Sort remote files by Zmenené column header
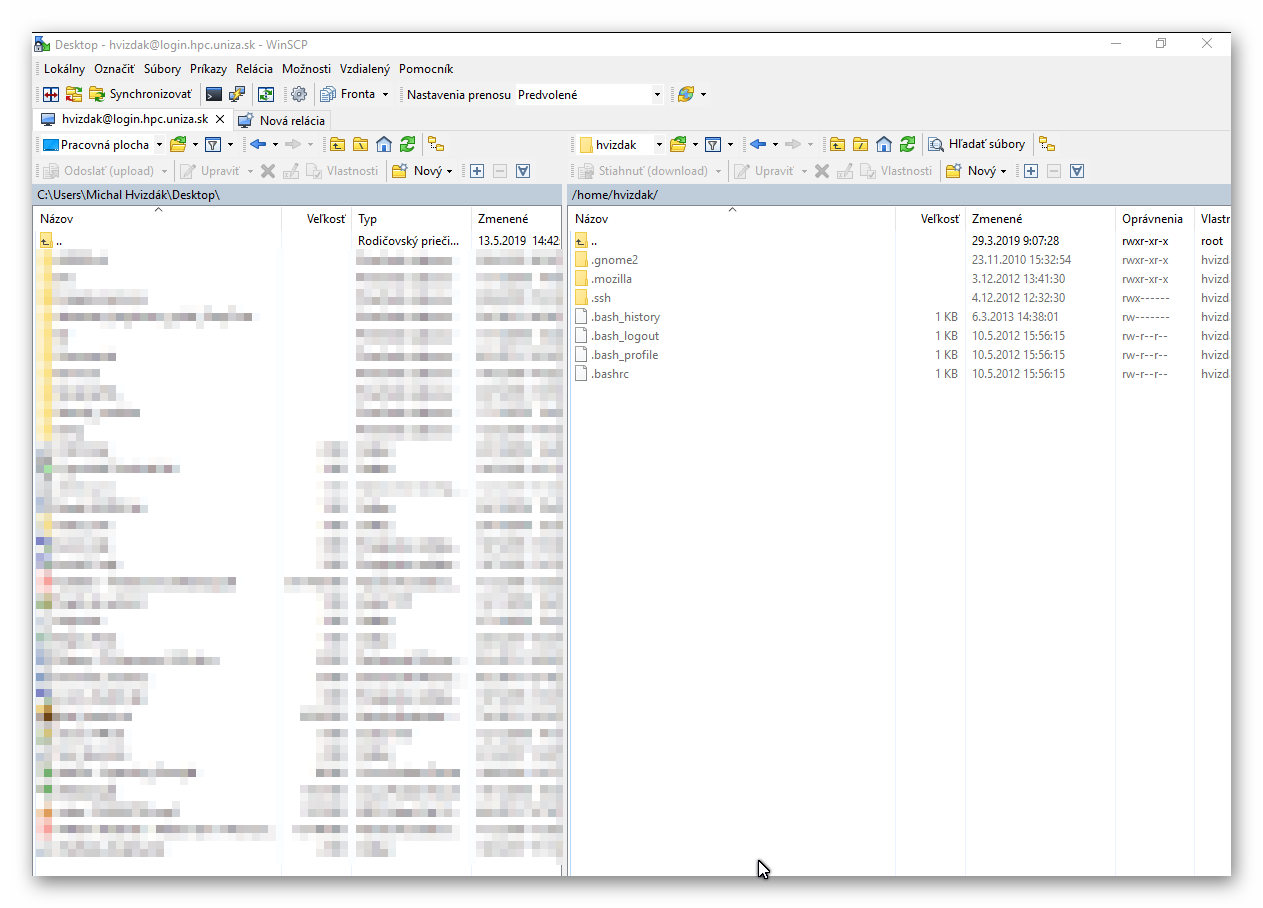This screenshot has width=1263, height=908. (997, 219)
